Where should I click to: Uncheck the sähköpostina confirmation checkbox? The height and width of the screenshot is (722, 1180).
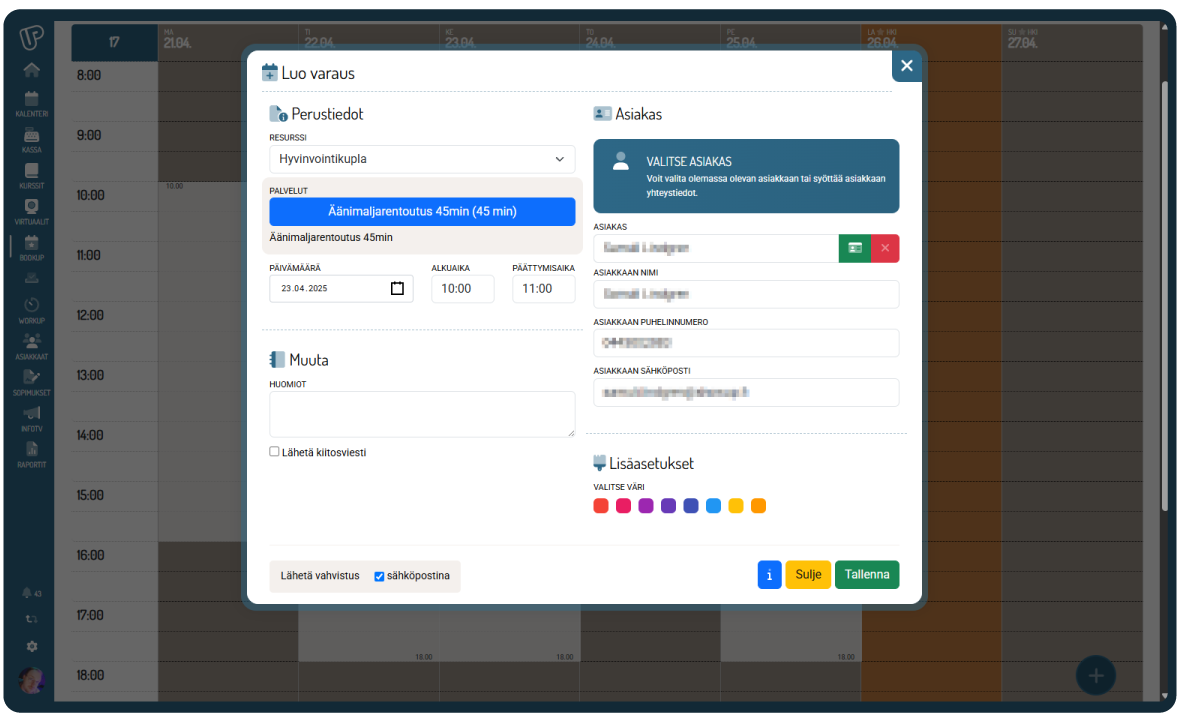click(x=379, y=576)
